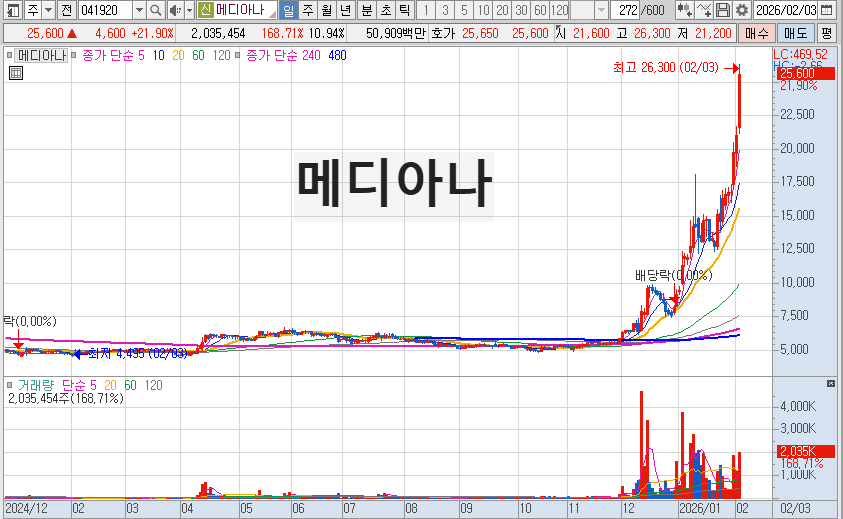Screen dimensions: 843x519
Task: Click the 거래량 volume legend label
Action: [36, 385]
